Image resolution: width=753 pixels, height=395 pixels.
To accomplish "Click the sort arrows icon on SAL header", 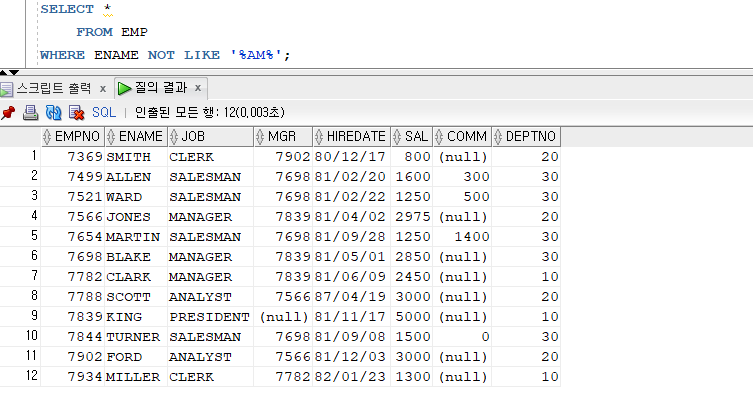I will 397,137.
